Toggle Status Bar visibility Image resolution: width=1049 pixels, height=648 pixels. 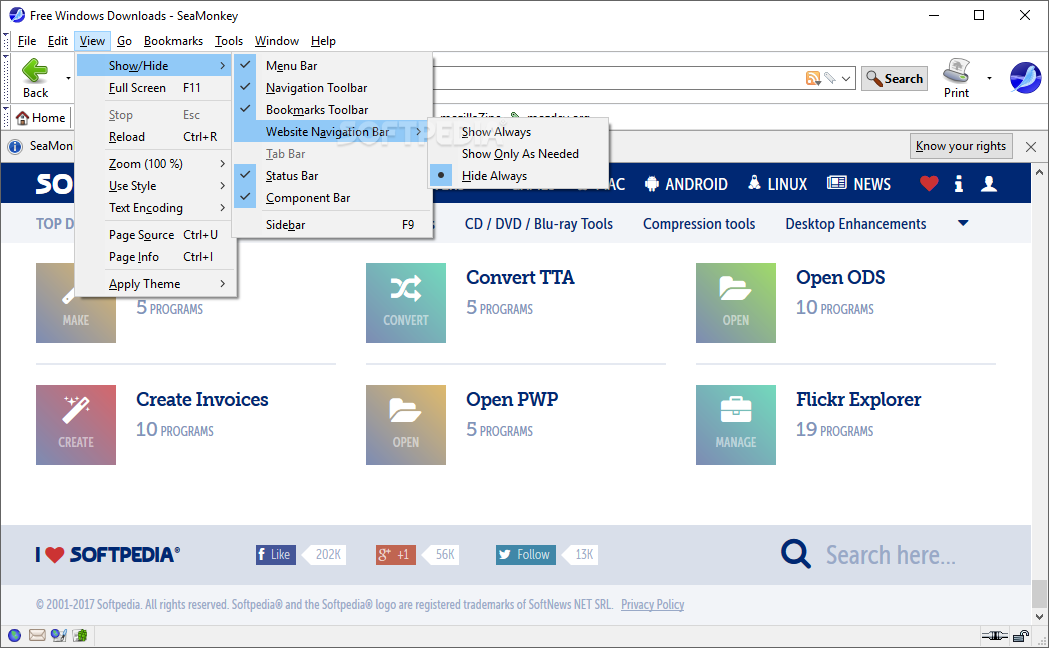coord(332,176)
